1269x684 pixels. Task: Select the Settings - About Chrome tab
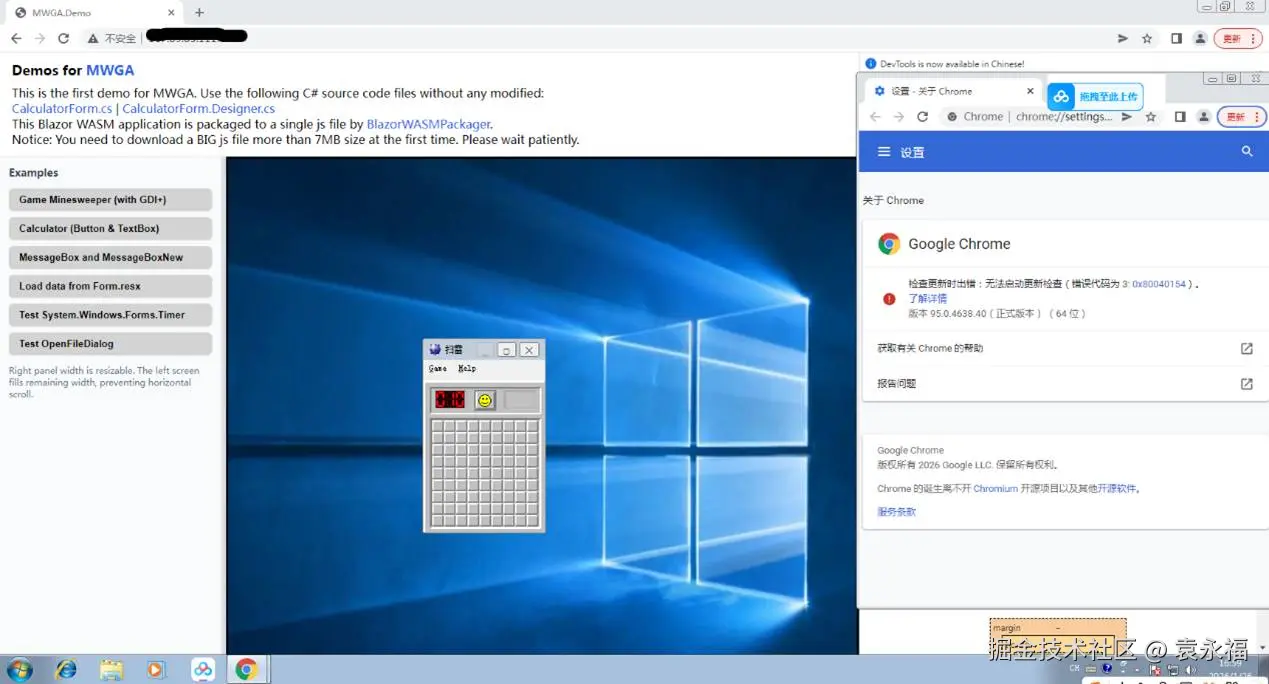955,91
